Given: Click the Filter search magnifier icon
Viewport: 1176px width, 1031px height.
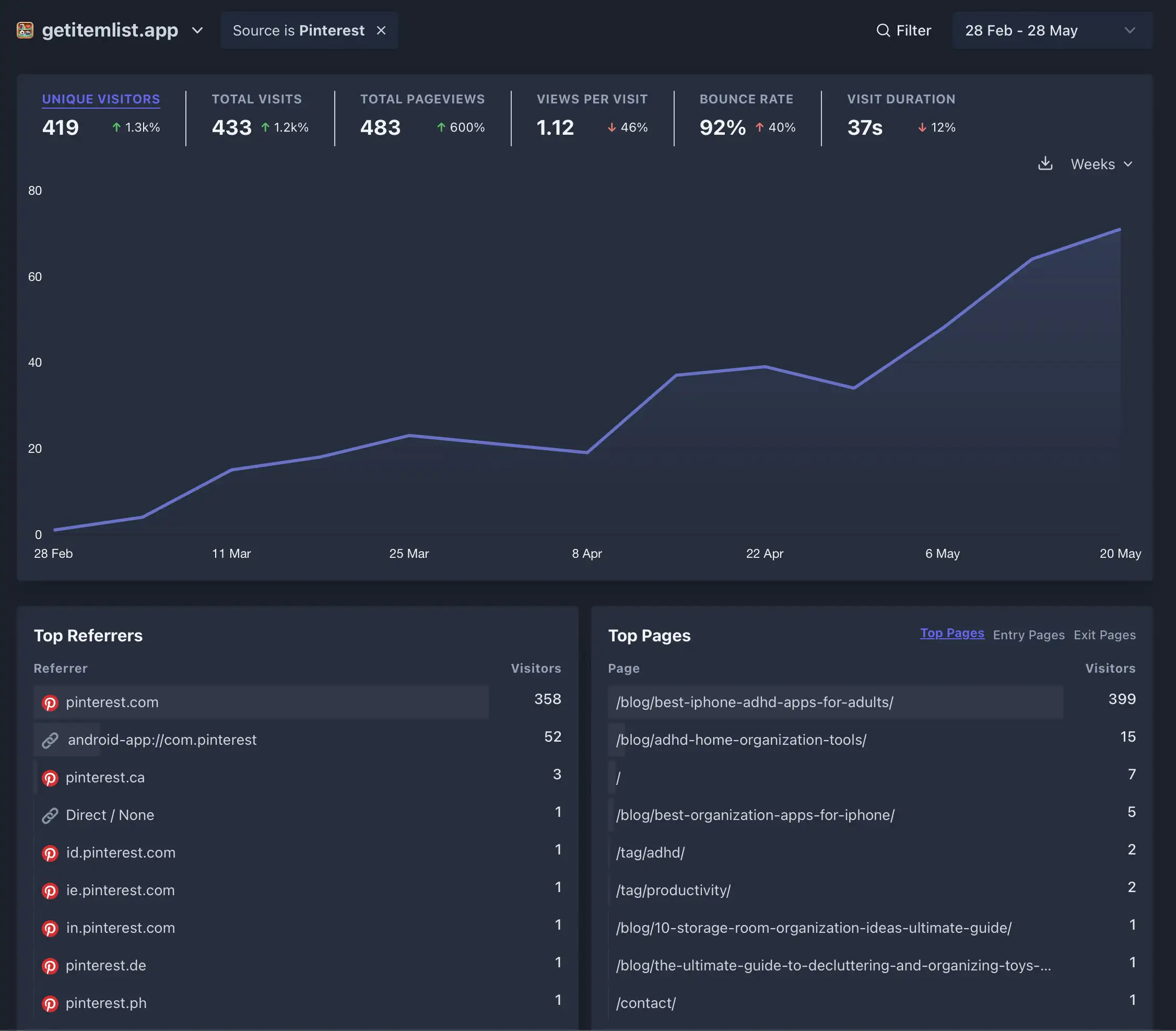Looking at the screenshot, I should pyautogui.click(x=883, y=30).
